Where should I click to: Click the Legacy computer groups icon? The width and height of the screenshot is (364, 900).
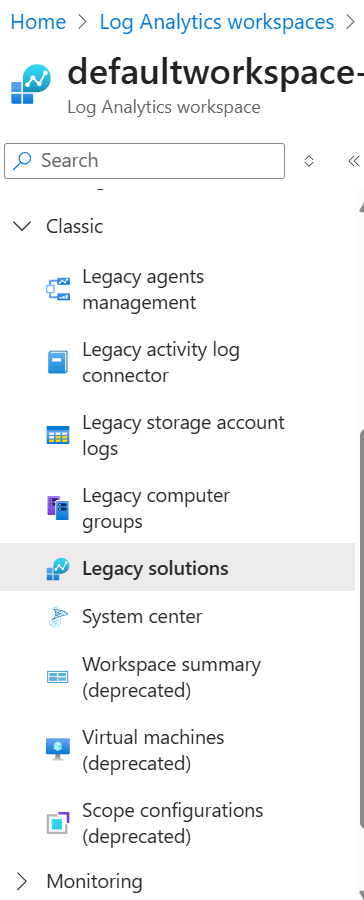(57, 508)
